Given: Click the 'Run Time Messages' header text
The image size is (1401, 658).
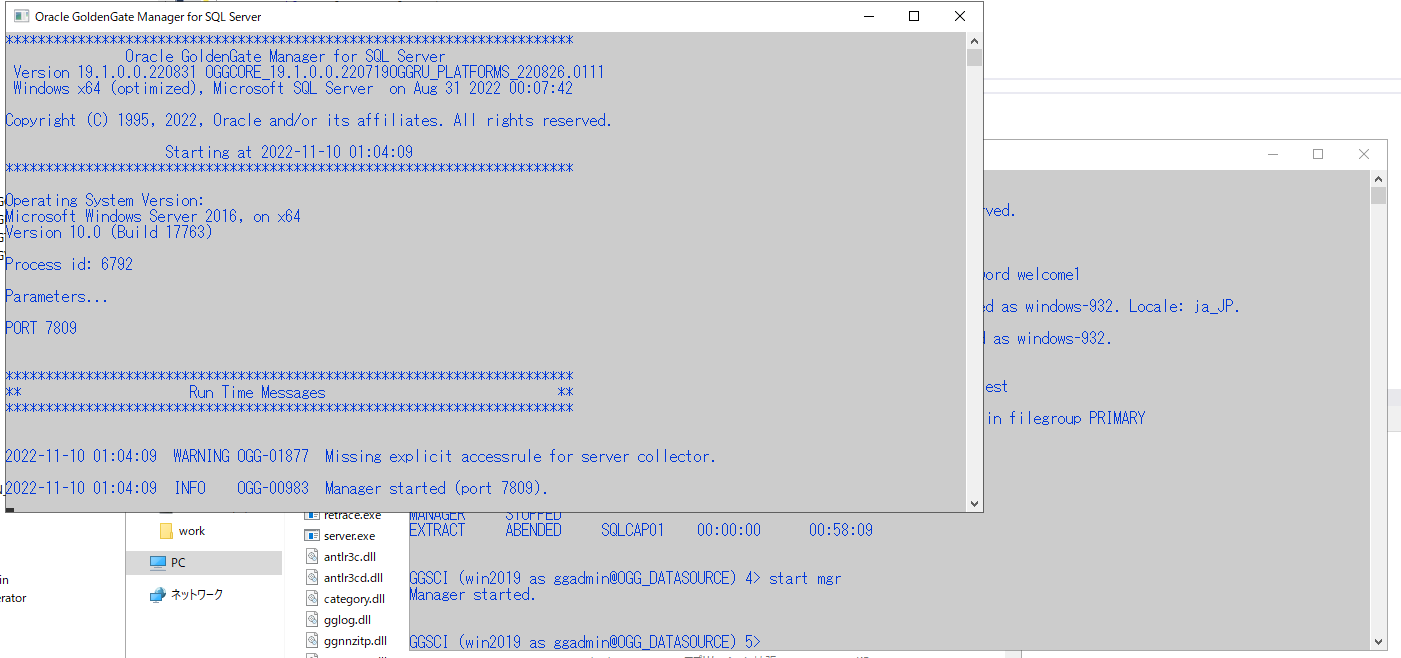Looking at the screenshot, I should coord(257,392).
